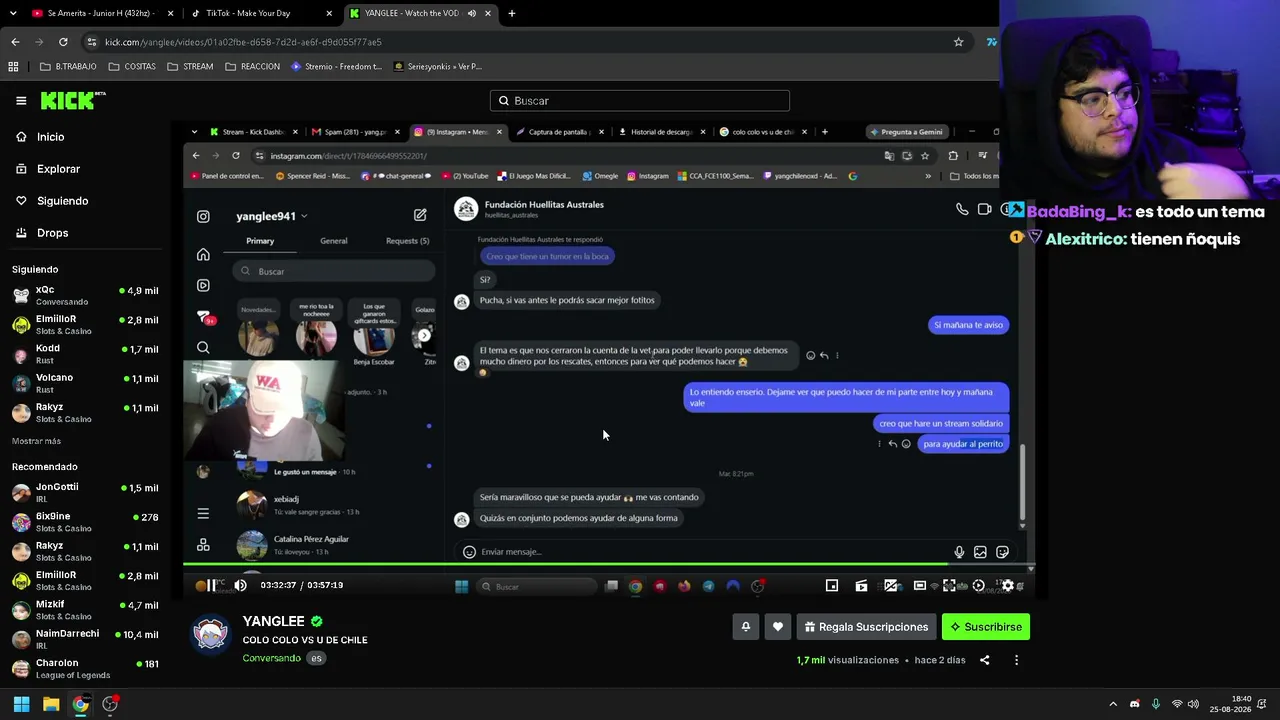The width and height of the screenshot is (1280, 720).
Task: Click the Instagram voice message microphone in stream
Action: (959, 552)
